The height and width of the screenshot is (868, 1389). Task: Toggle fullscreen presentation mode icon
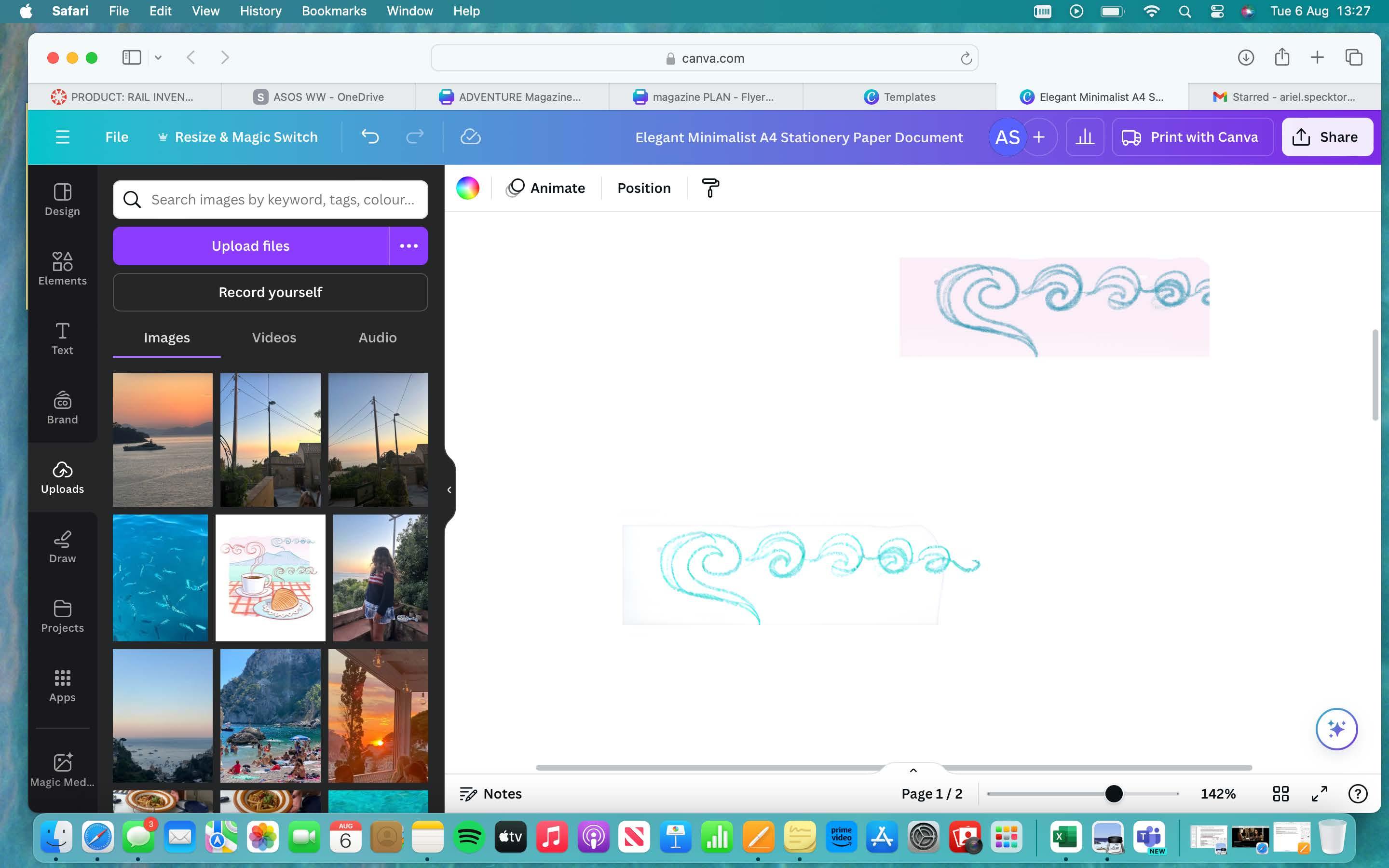click(1320, 794)
